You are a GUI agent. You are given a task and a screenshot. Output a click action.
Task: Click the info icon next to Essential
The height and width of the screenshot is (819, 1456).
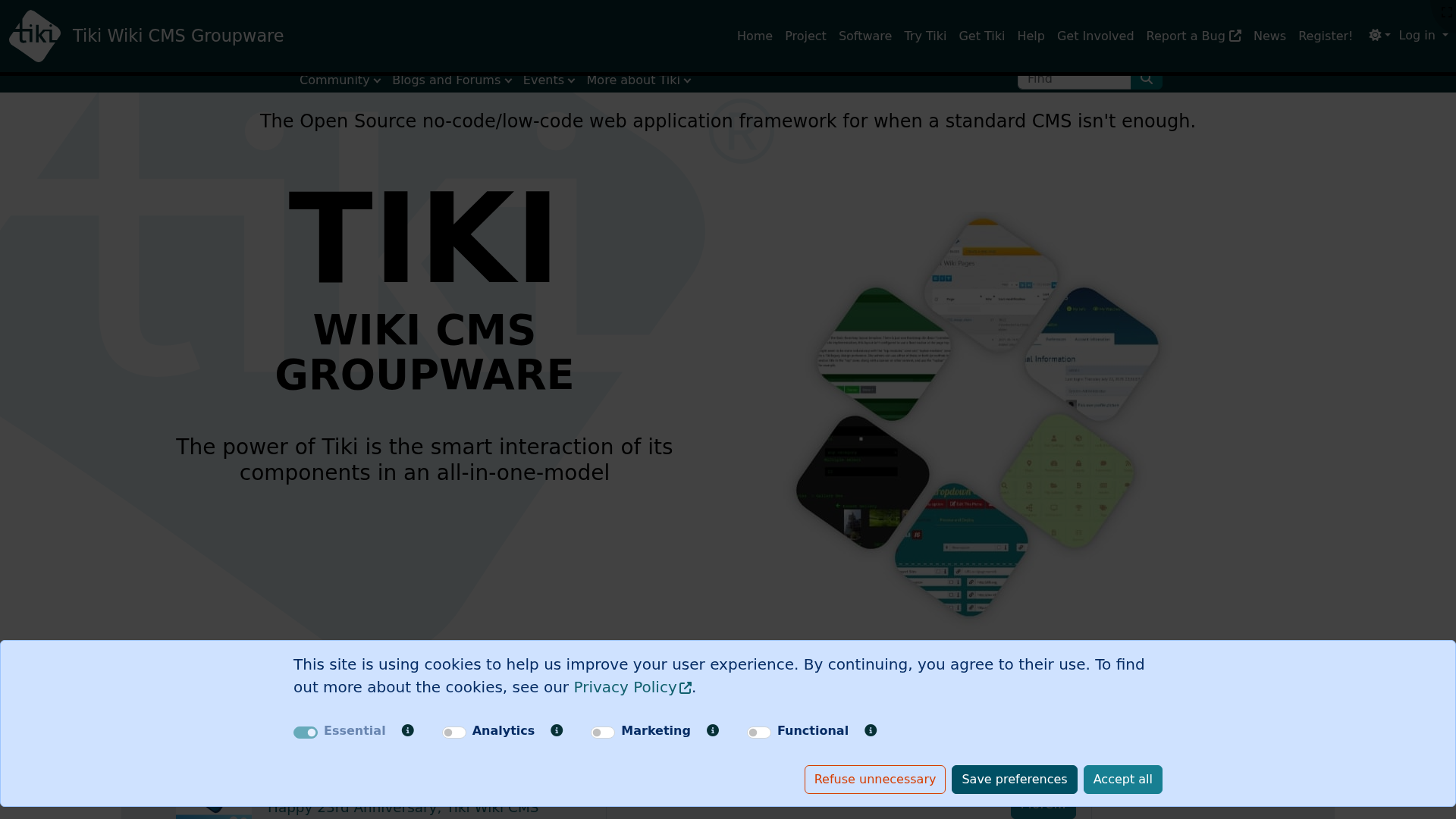407,730
